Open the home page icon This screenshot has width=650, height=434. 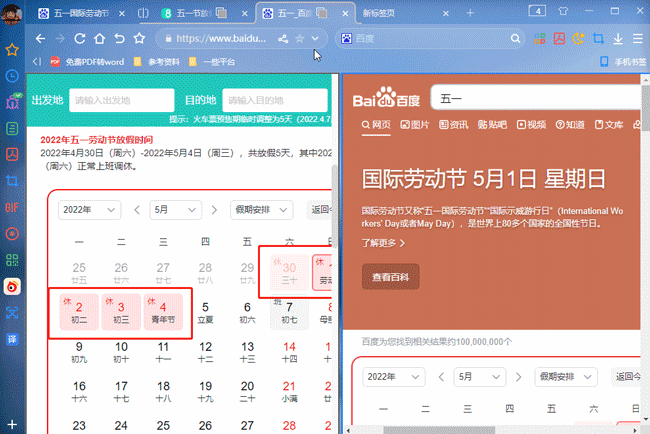tap(99, 39)
